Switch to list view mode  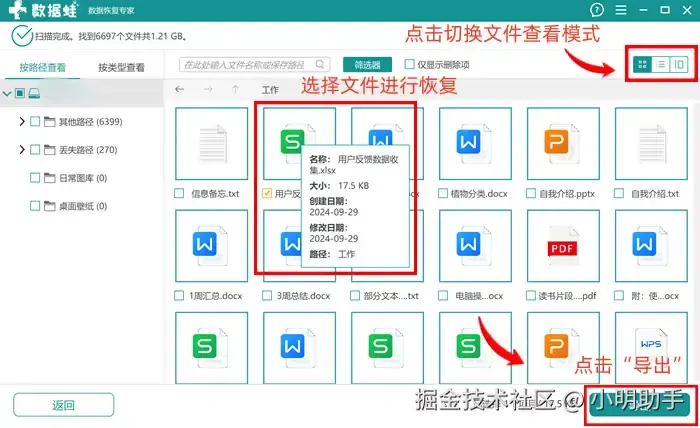click(x=661, y=65)
